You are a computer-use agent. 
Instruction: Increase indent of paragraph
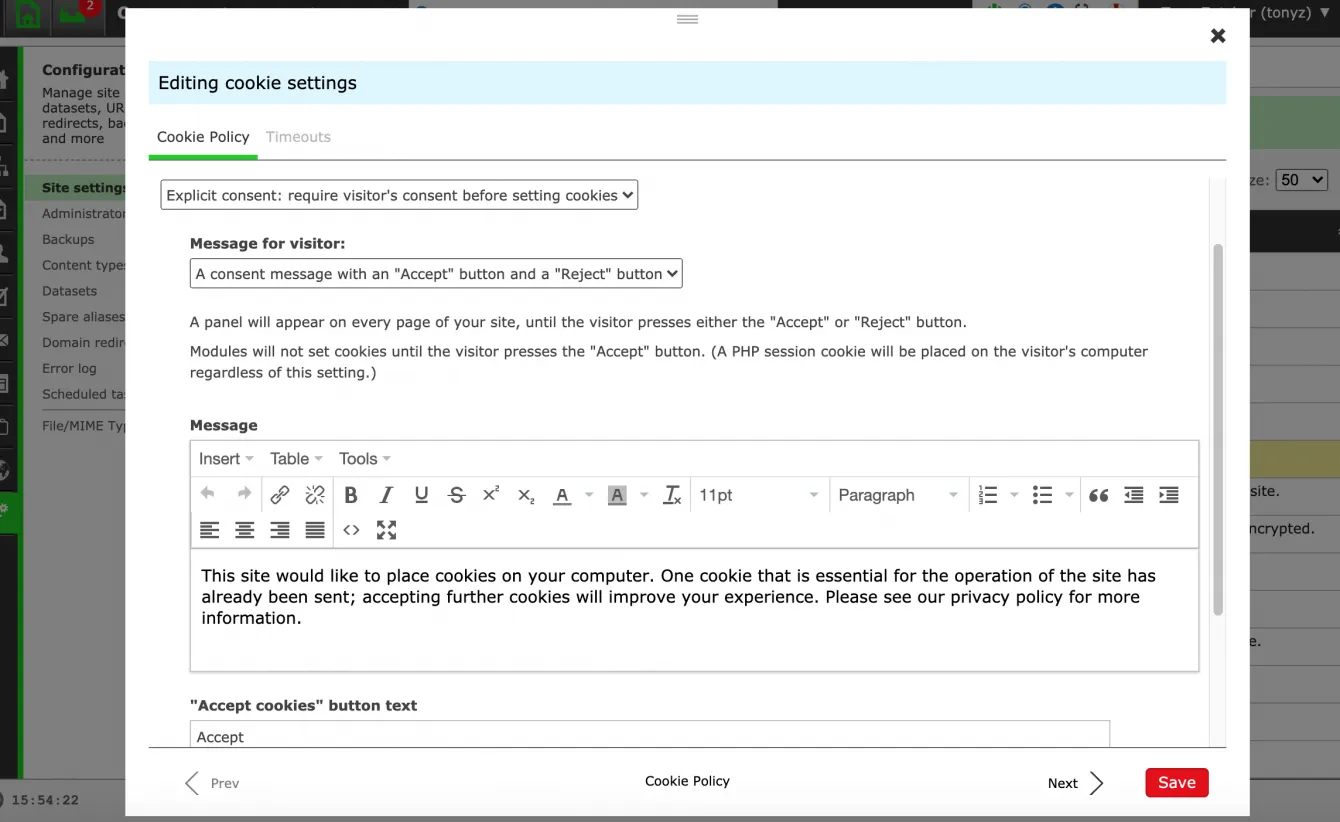tap(1169, 495)
